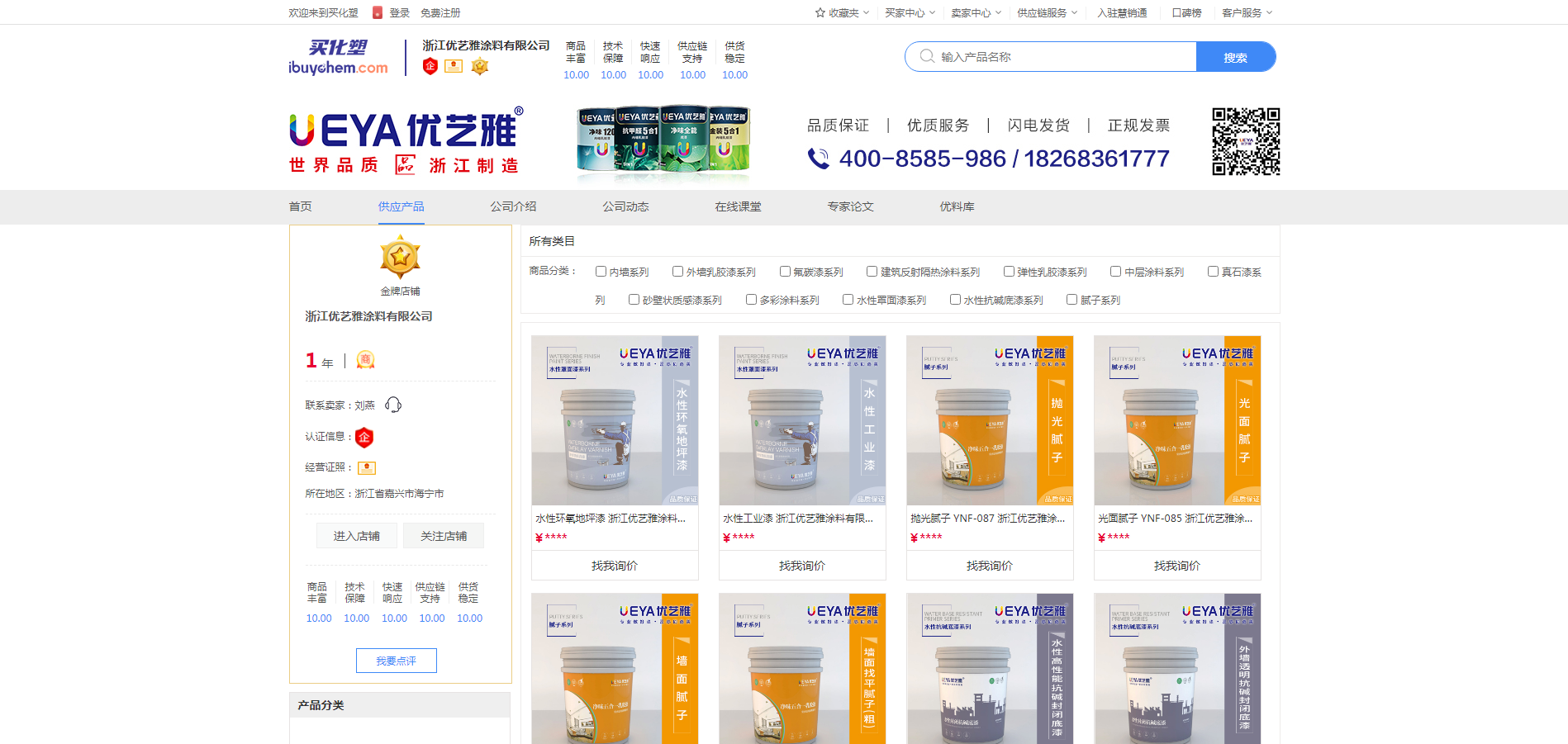This screenshot has width=1568, height=744.
Task: Click 找我询价 under 抛光腻子 YNF-087
Action: [x=990, y=566]
